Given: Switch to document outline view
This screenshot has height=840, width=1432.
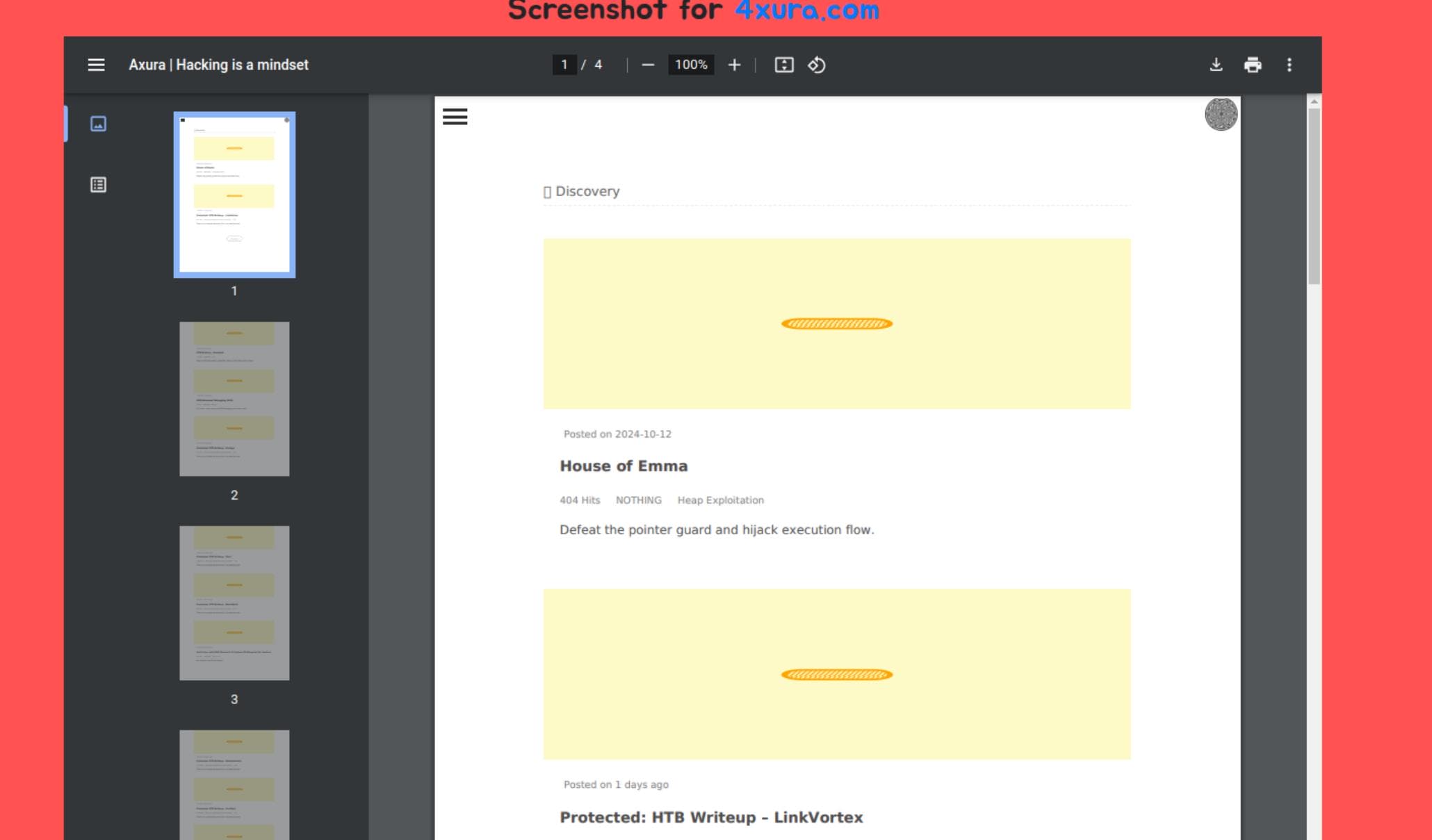Looking at the screenshot, I should coord(98,185).
